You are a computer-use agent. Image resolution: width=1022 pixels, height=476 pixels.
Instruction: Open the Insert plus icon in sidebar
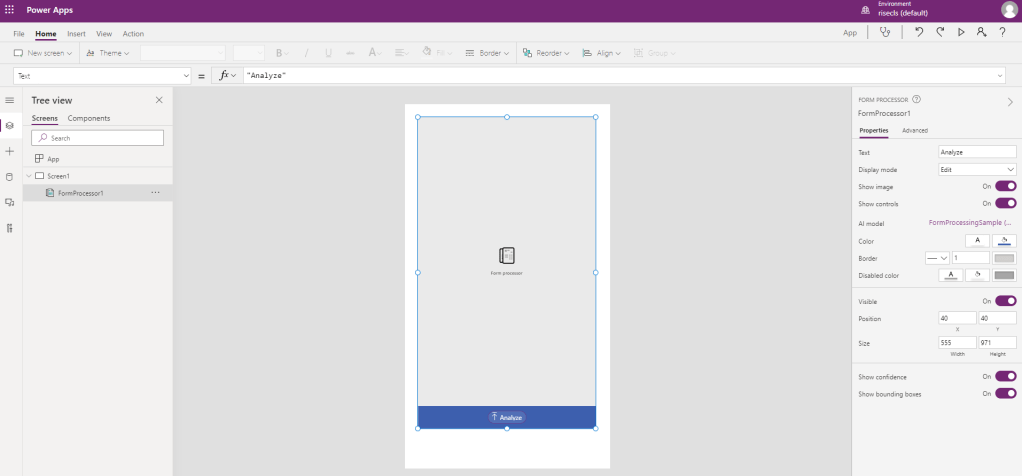coord(10,151)
